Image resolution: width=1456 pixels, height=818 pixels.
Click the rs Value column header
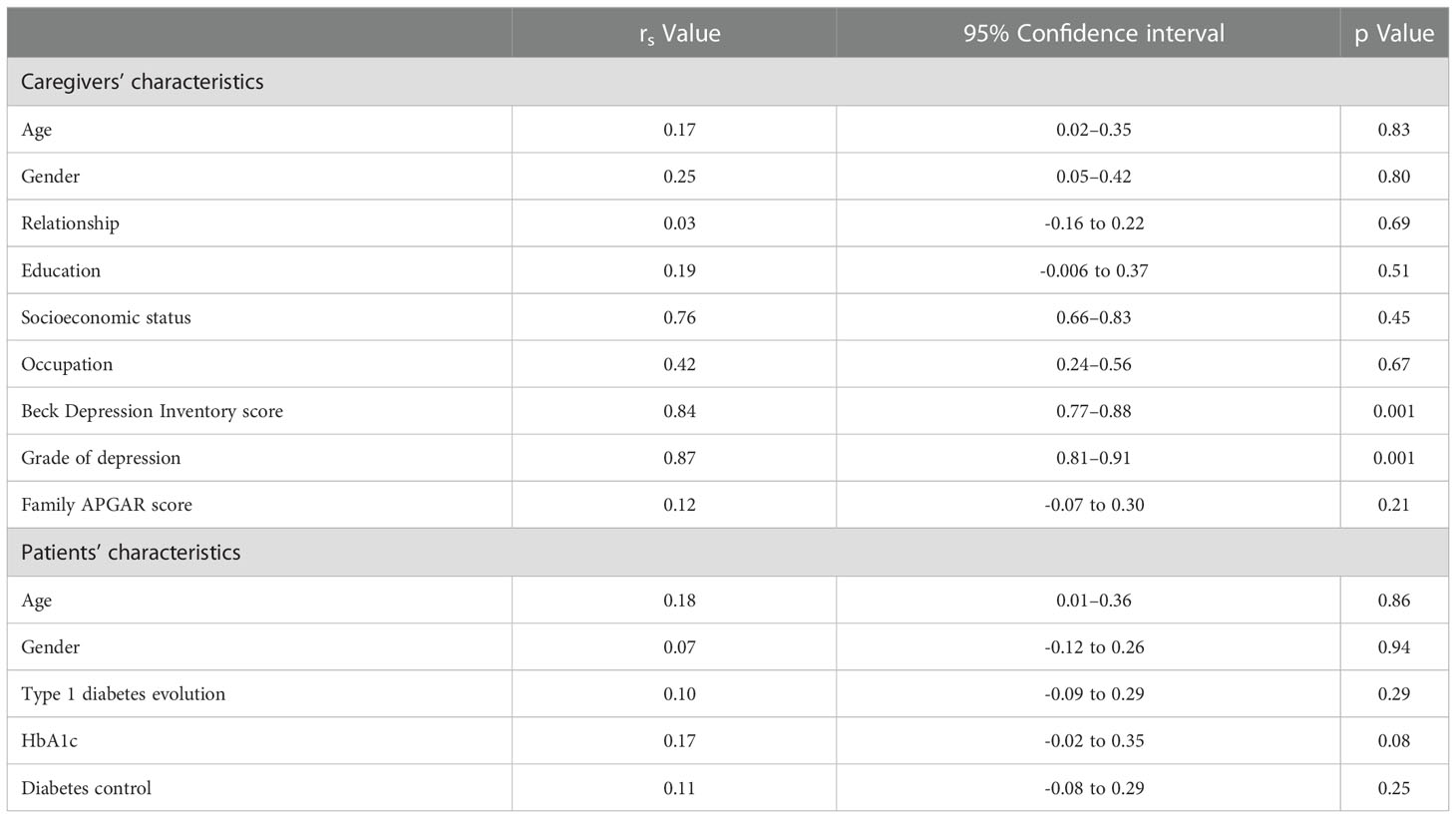(x=680, y=34)
